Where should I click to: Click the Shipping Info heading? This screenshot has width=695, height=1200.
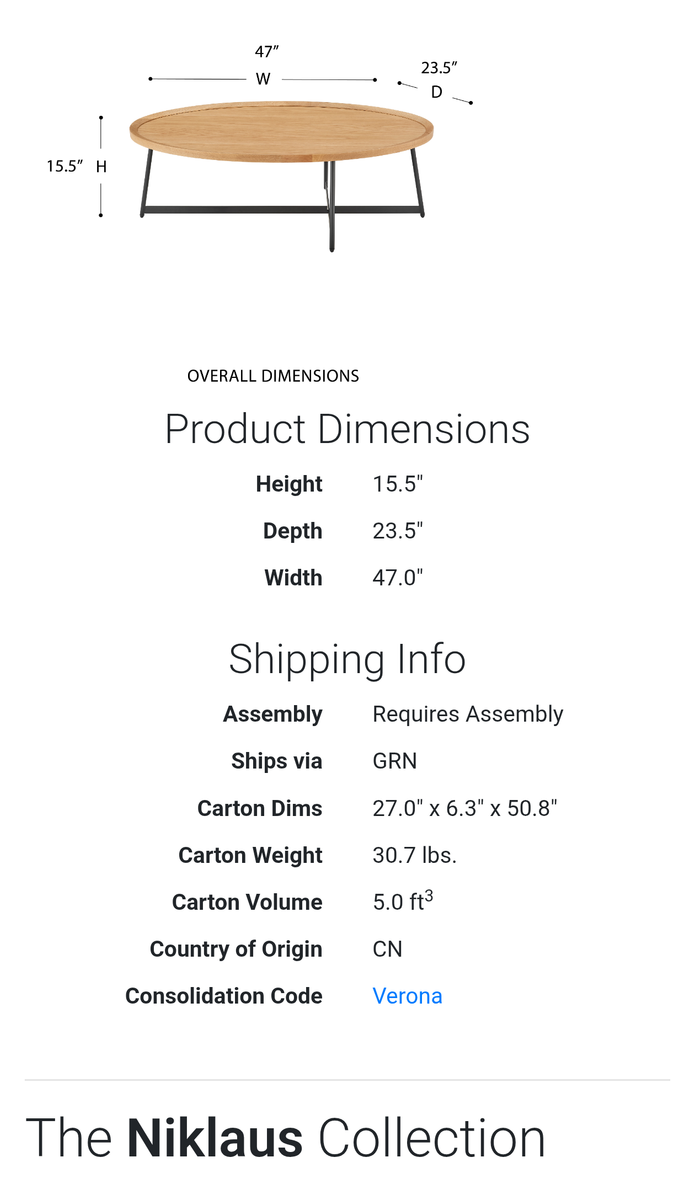point(347,659)
